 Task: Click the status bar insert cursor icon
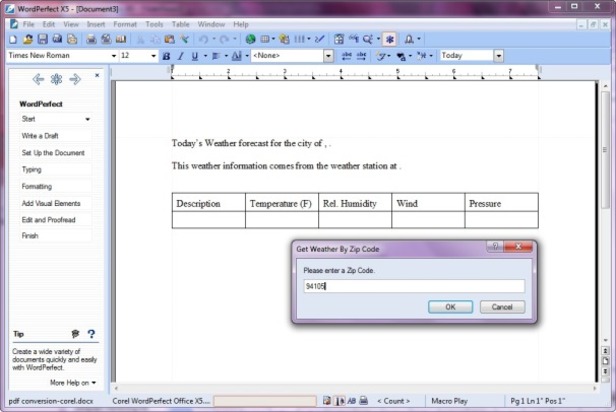(339, 401)
